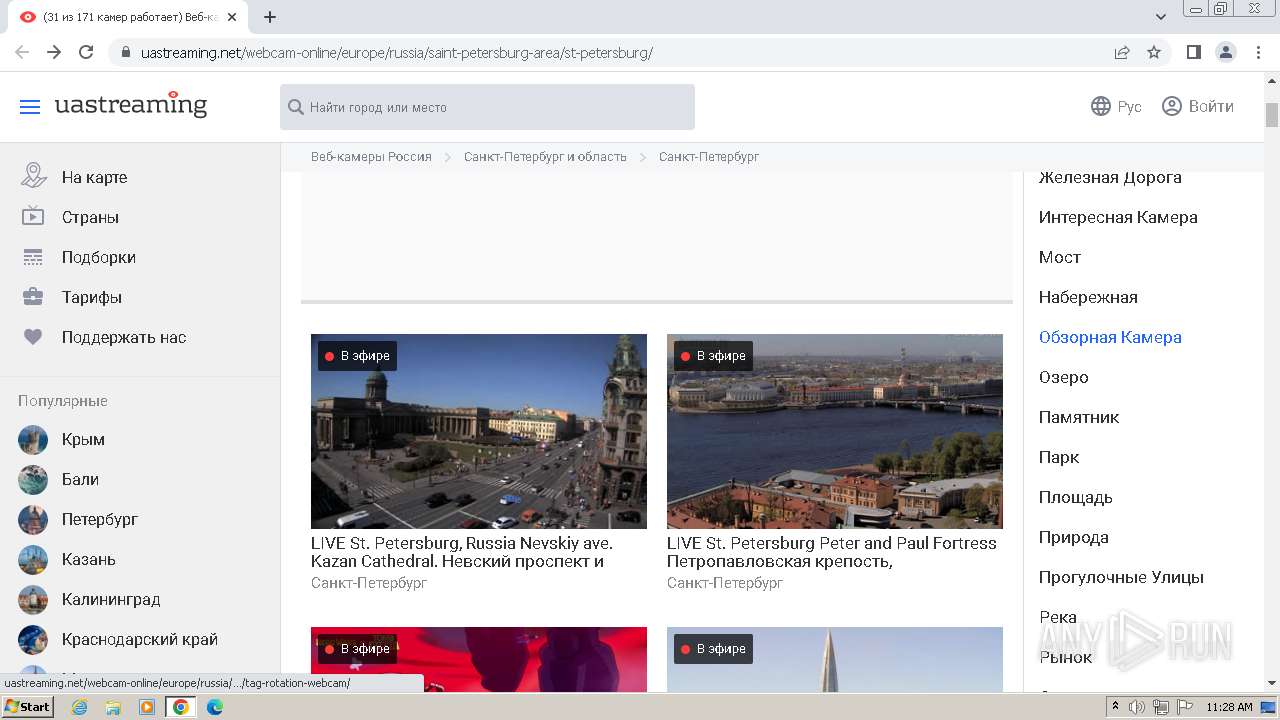This screenshot has width=1280, height=720.
Task: Focus the city or place search field
Action: (487, 107)
